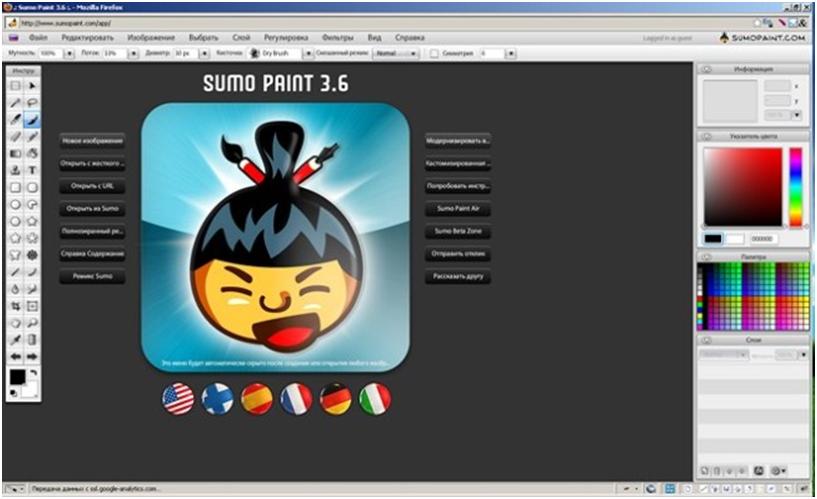Click the Redo right arrow in toolbox
Image resolution: width=817 pixels, height=499 pixels.
click(x=32, y=357)
